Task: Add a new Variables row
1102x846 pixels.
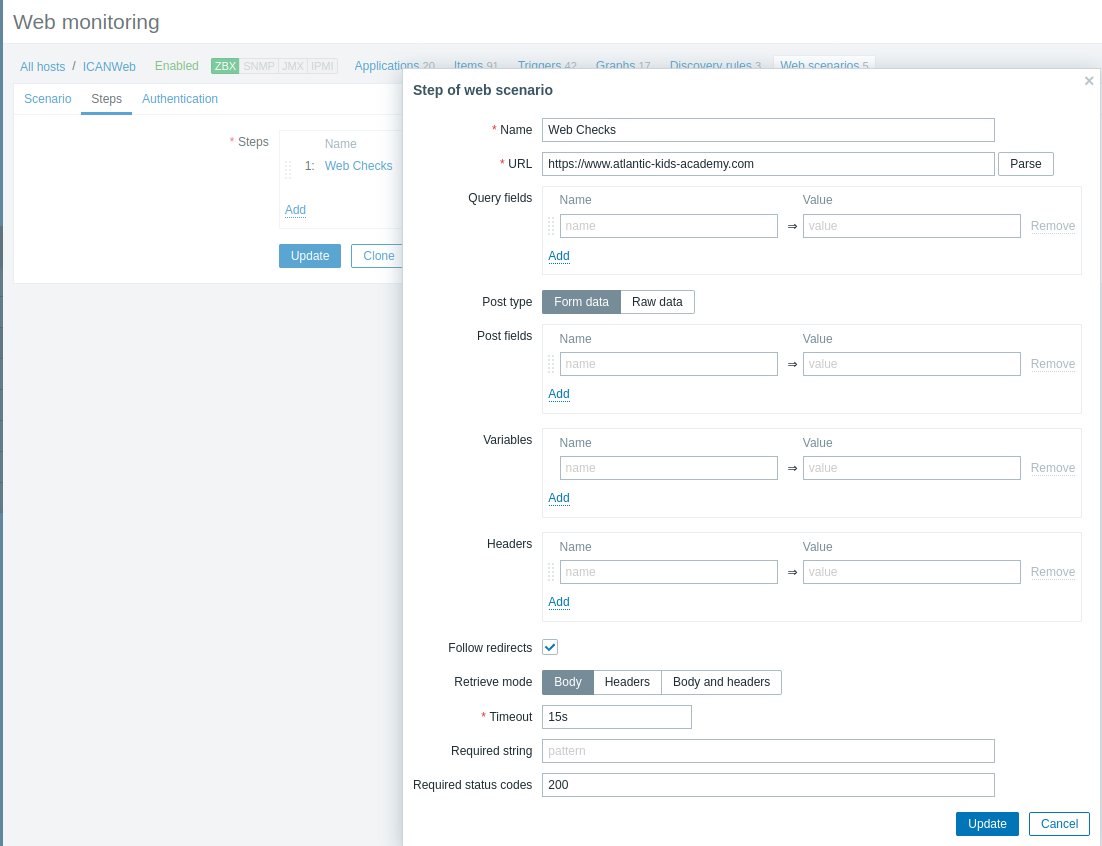Action: 559,497
